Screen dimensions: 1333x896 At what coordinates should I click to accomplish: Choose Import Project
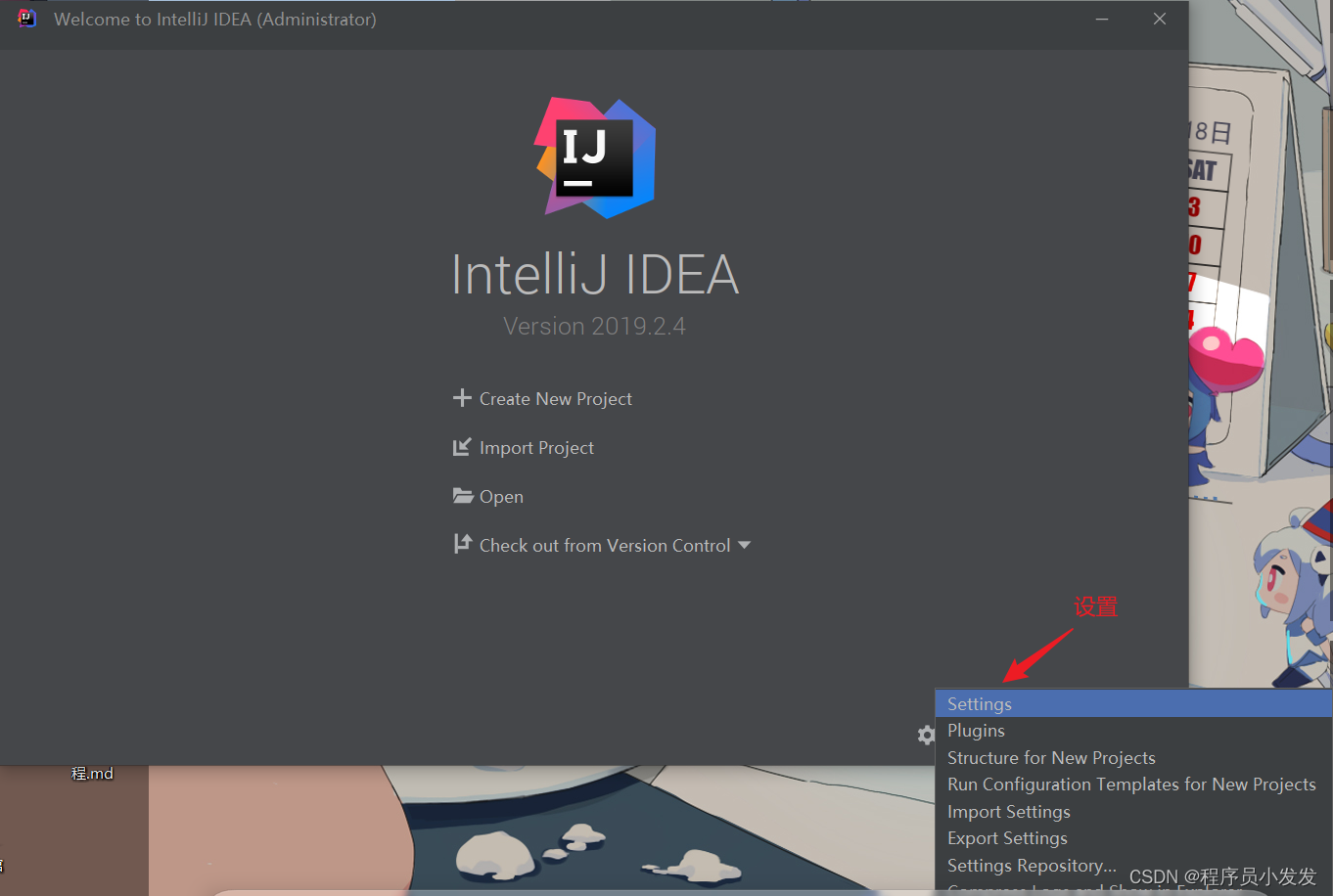[536, 448]
